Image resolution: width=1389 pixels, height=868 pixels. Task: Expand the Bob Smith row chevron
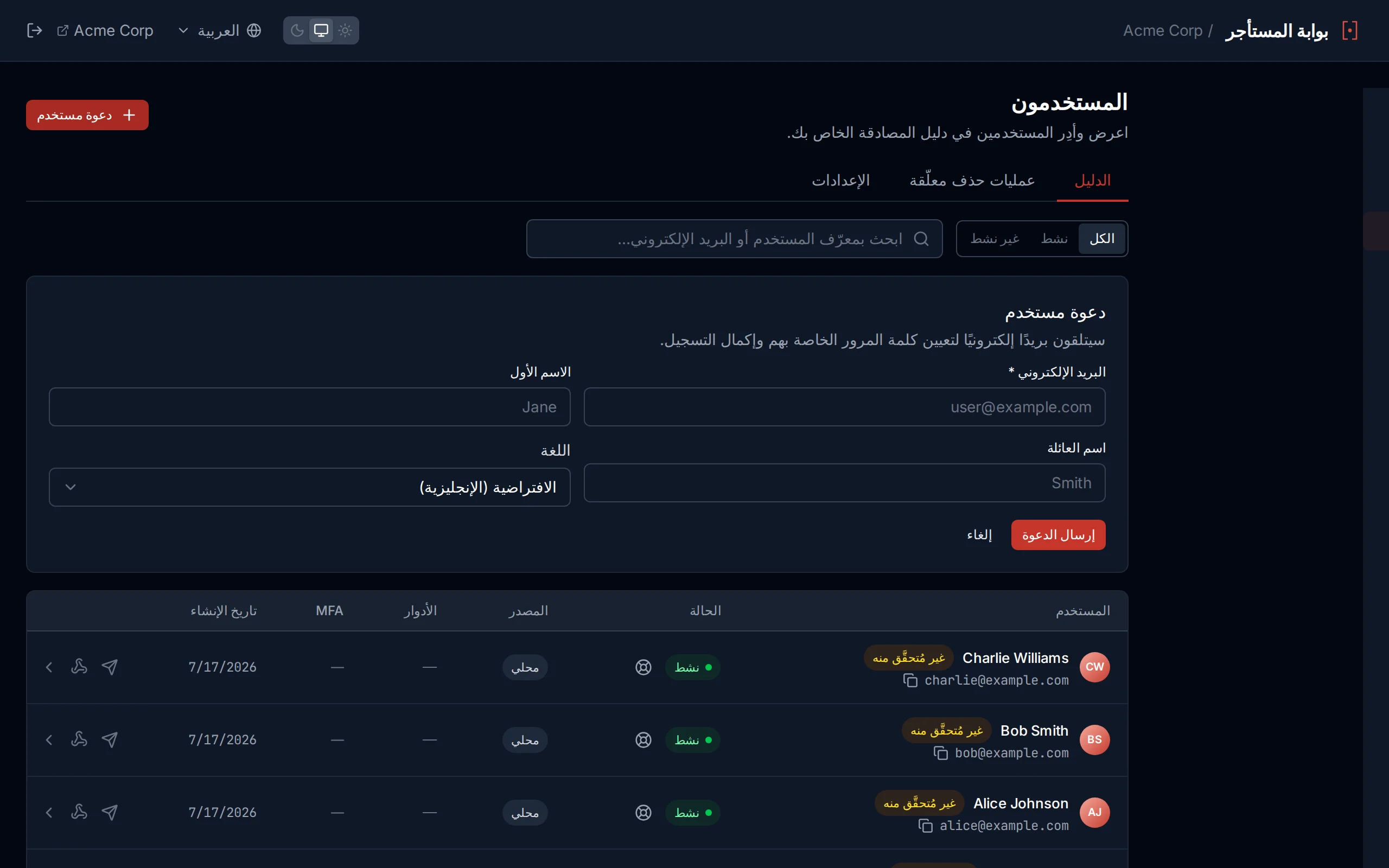click(49, 740)
